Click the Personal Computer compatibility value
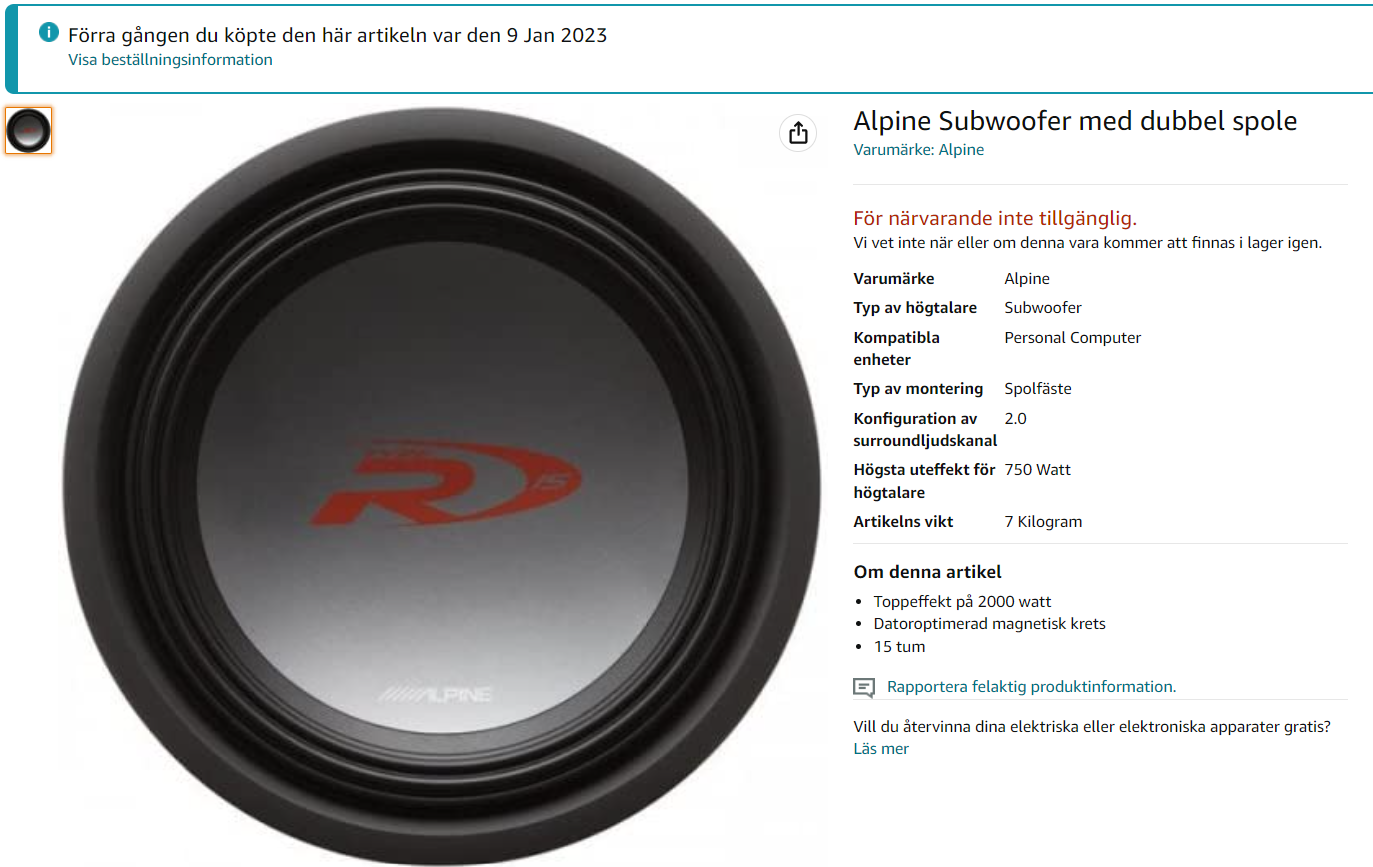This screenshot has height=867, width=1373. 1072,338
